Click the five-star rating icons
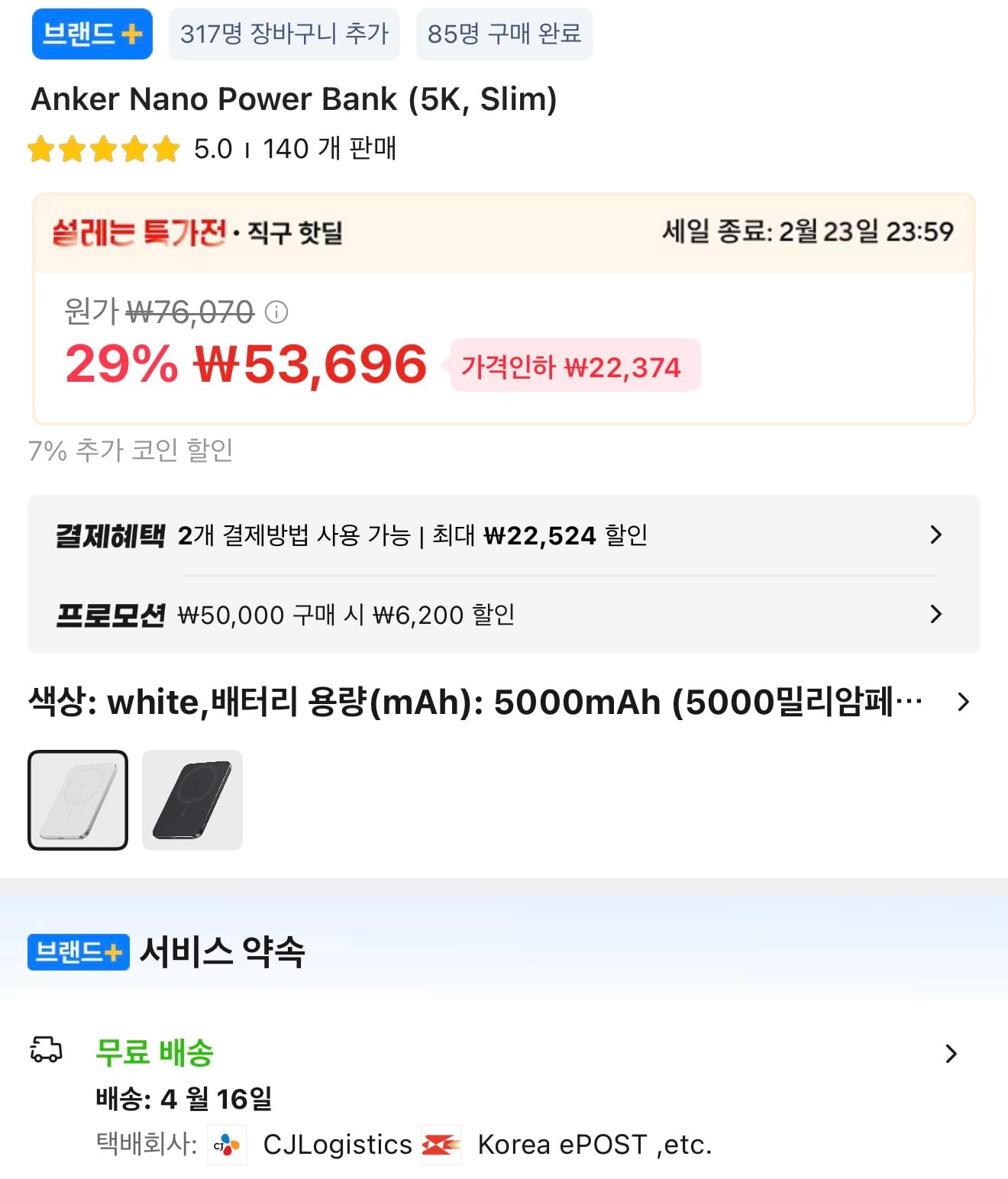 coord(103,149)
